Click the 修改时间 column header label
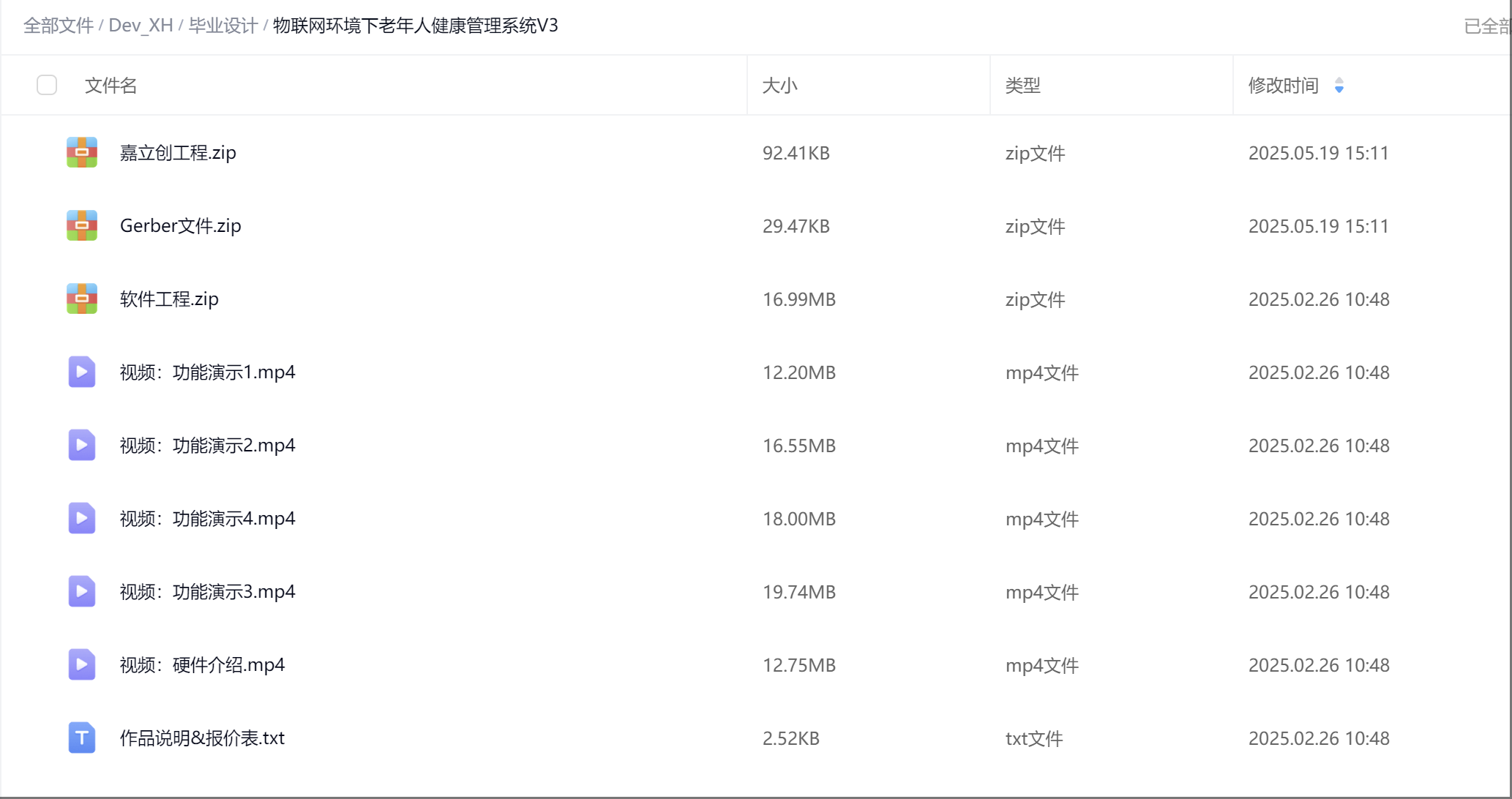This screenshot has width=1512, height=799. (1284, 86)
